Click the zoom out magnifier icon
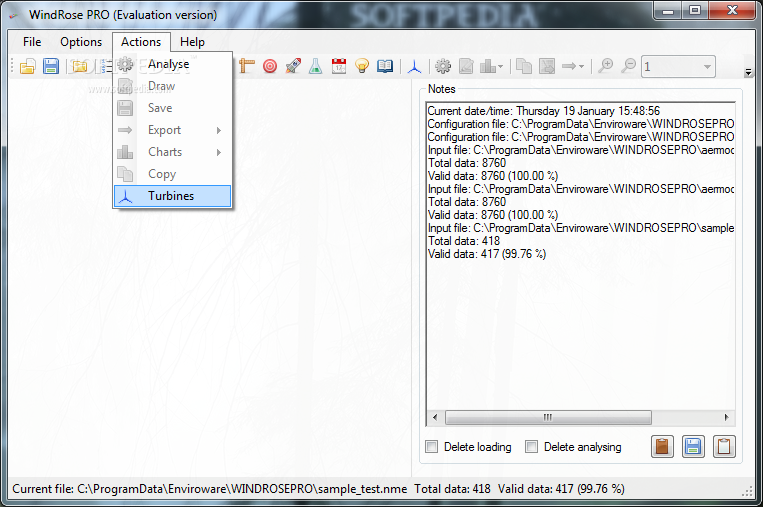This screenshot has height=507, width=763. coord(629,66)
